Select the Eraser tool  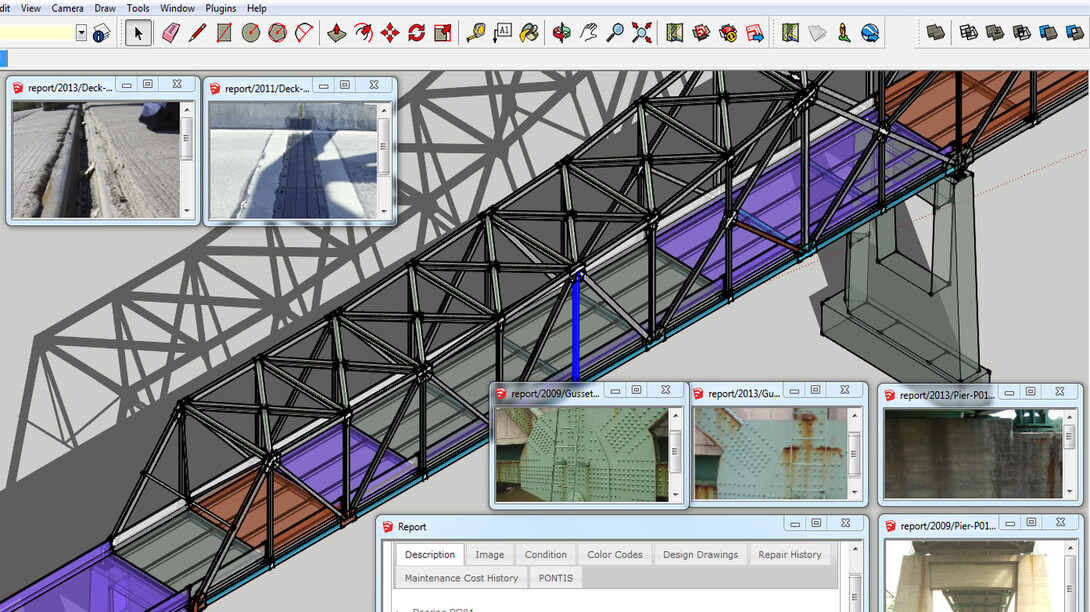[169, 33]
